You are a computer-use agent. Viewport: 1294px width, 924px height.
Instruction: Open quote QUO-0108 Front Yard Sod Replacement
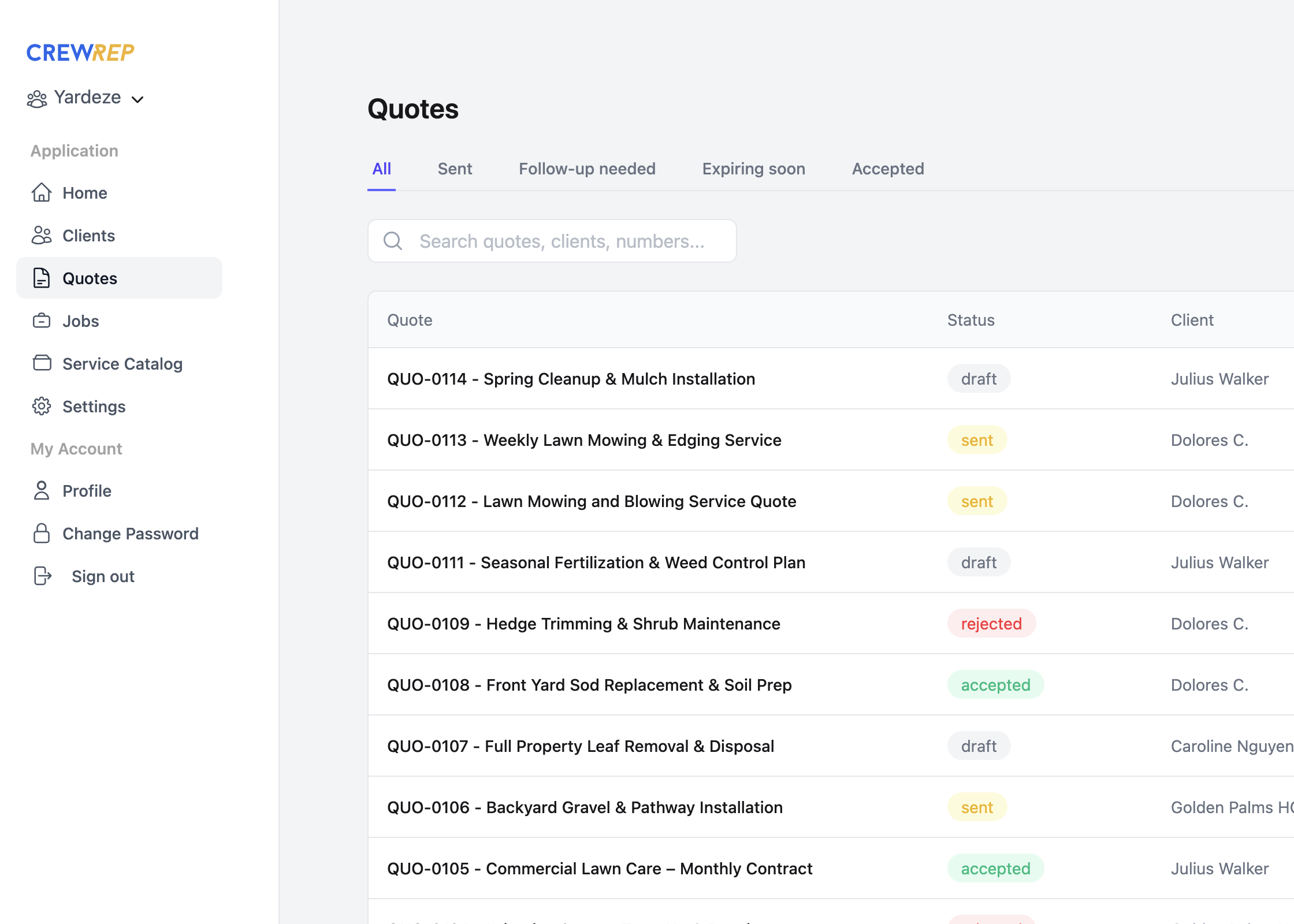589,685
